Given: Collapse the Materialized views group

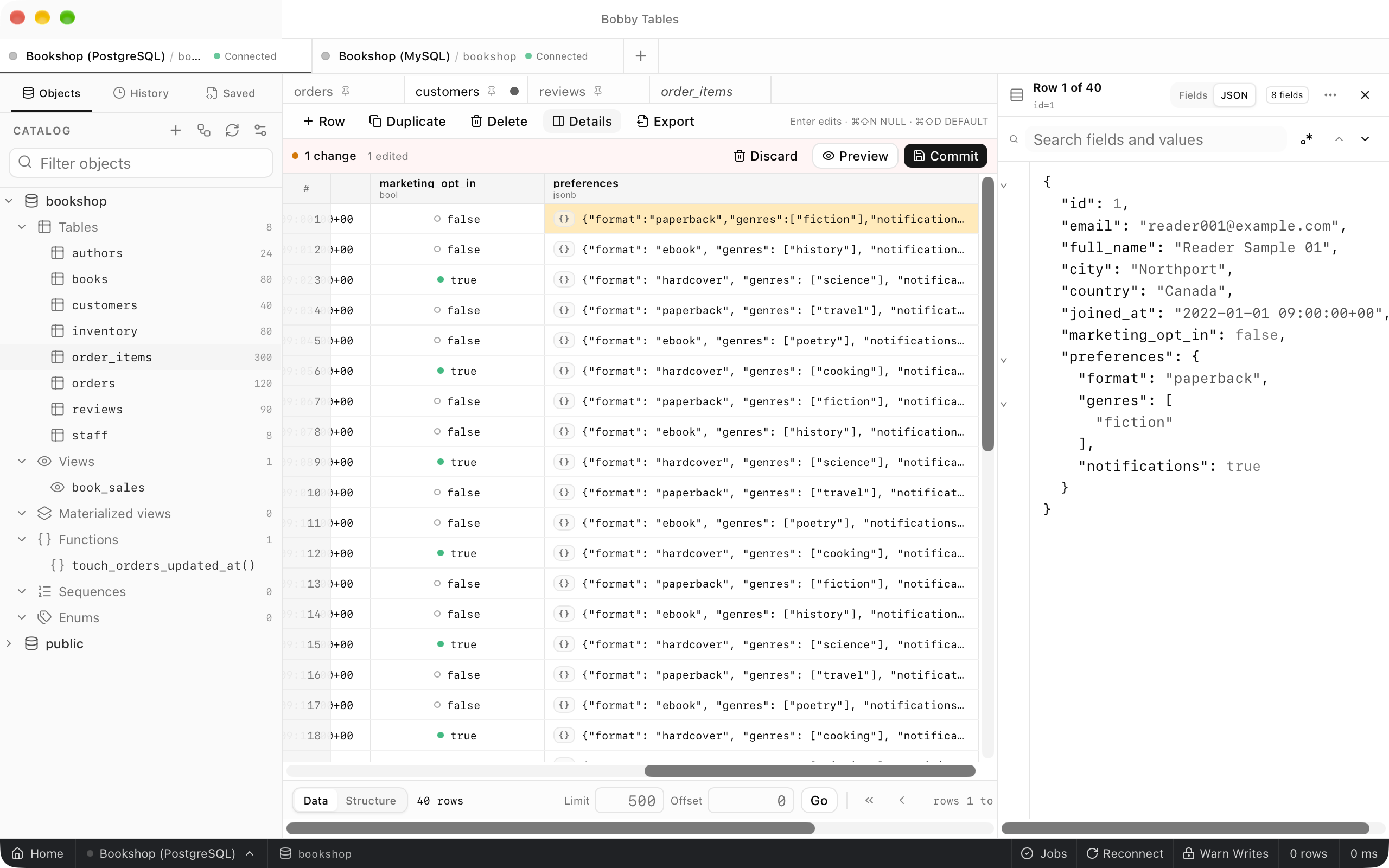Looking at the screenshot, I should click(x=22, y=513).
